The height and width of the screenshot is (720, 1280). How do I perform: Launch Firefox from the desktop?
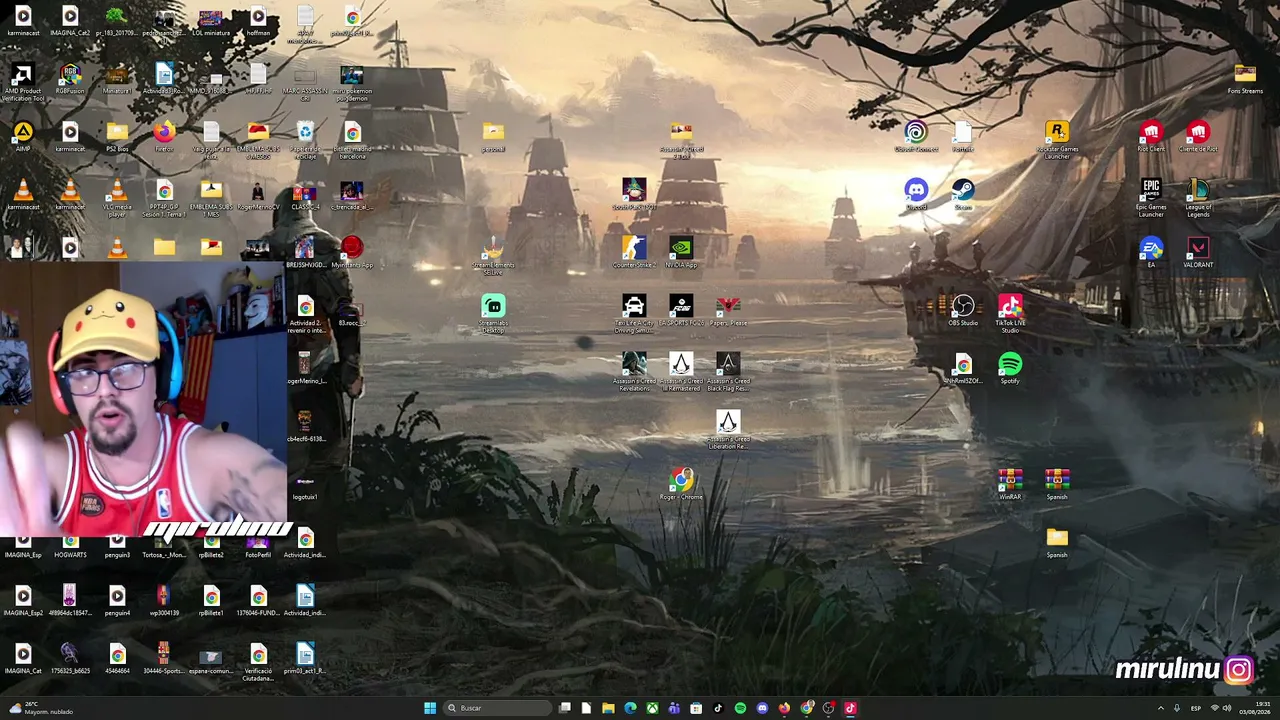[x=164, y=137]
